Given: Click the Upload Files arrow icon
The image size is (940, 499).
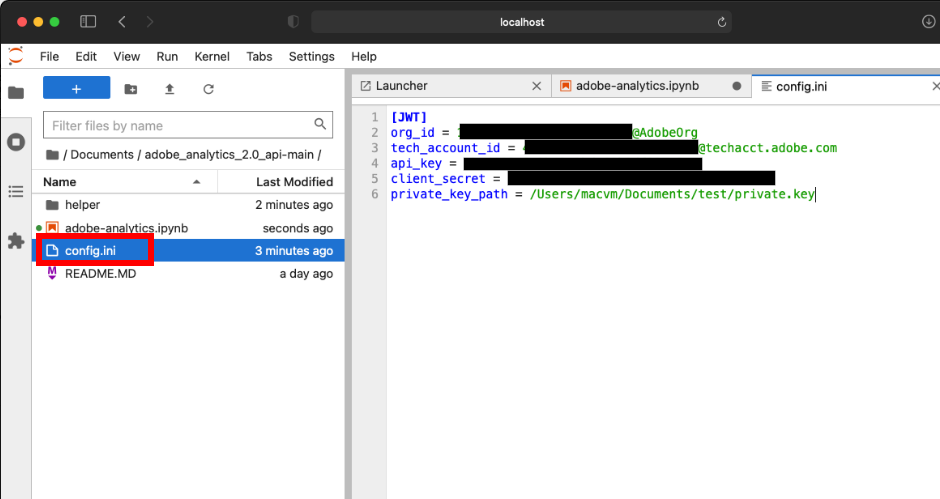Looking at the screenshot, I should click(170, 89).
